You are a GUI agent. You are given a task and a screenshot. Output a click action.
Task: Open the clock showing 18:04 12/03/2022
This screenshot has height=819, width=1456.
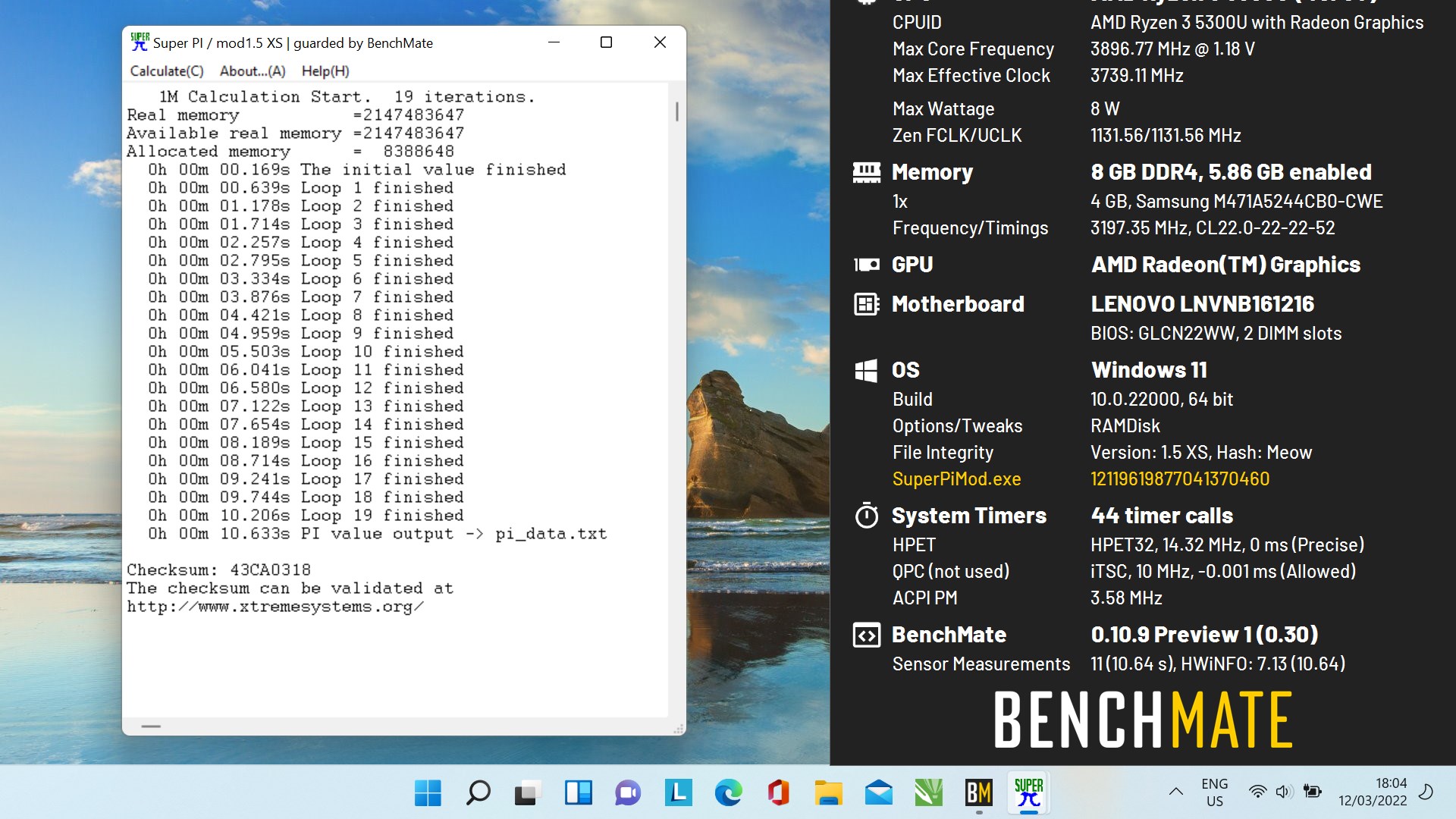pos(1372,792)
